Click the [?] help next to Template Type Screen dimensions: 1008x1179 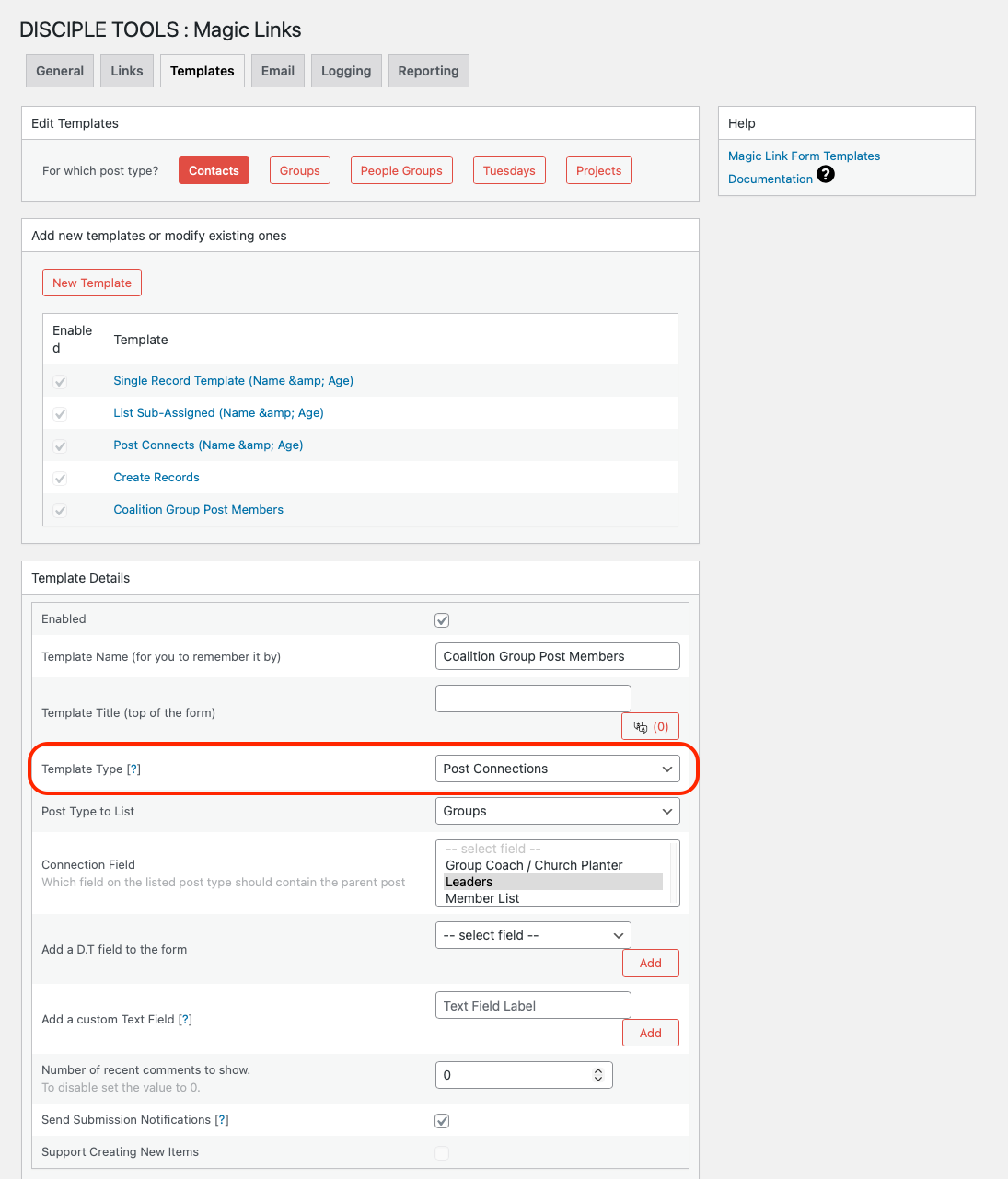click(x=133, y=769)
